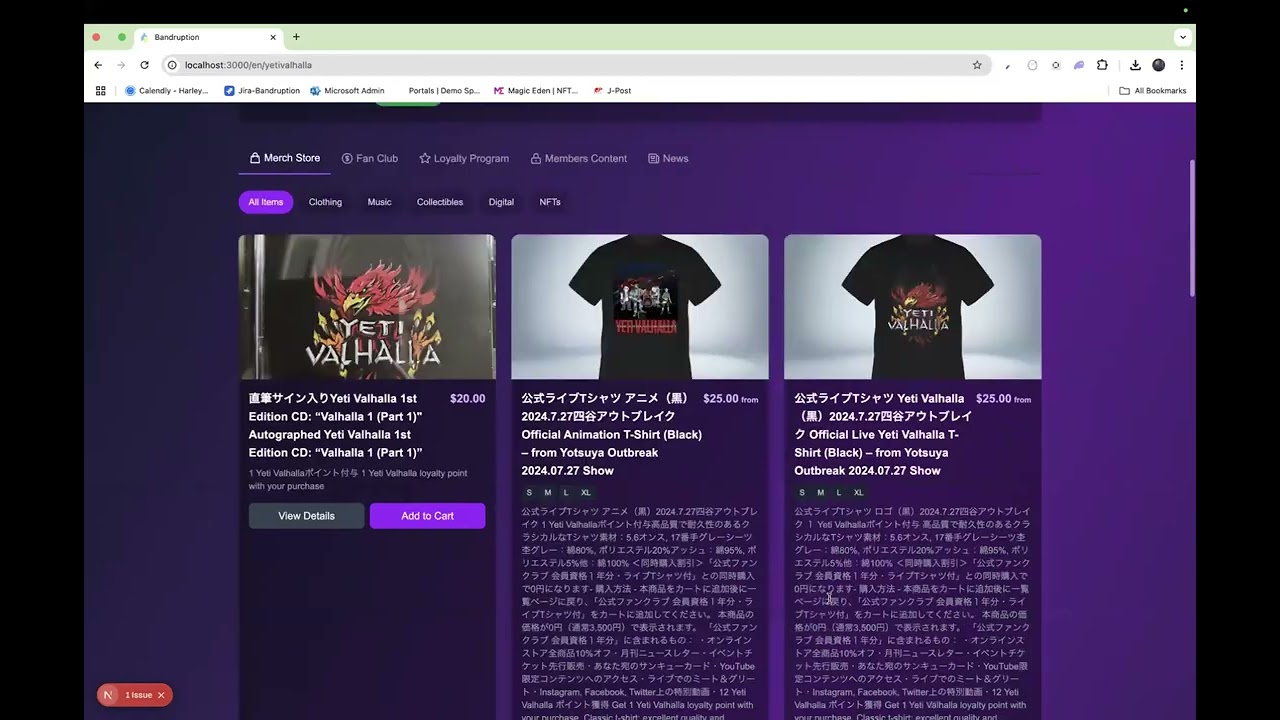Switch to the Fan Club tab
This screenshot has width=1280, height=720.
pos(369,158)
